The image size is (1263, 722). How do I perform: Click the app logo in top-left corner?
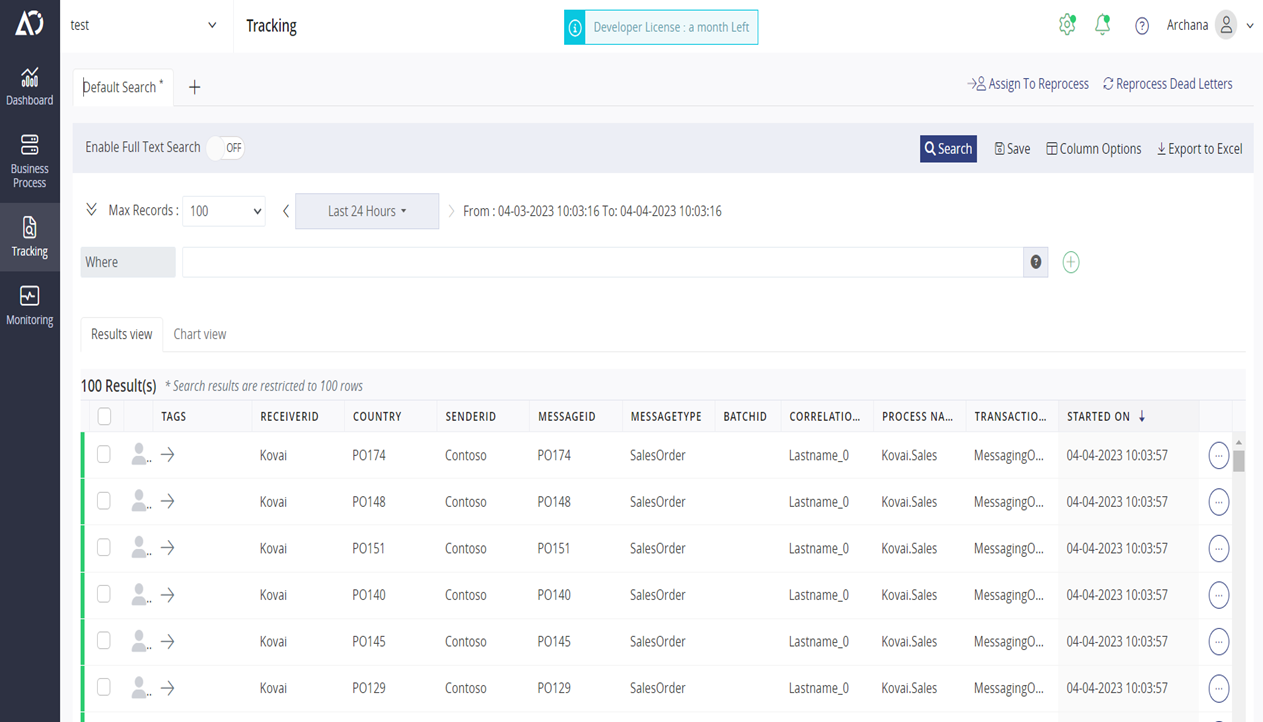(29, 24)
